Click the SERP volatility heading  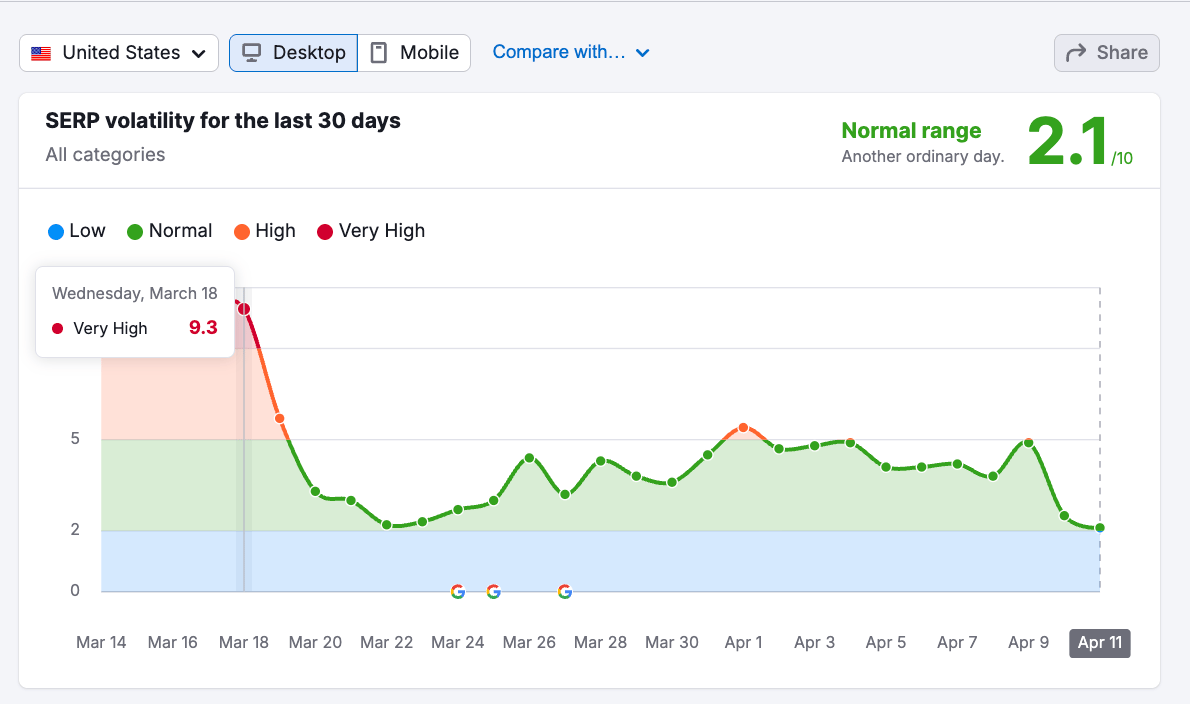pyautogui.click(x=223, y=121)
